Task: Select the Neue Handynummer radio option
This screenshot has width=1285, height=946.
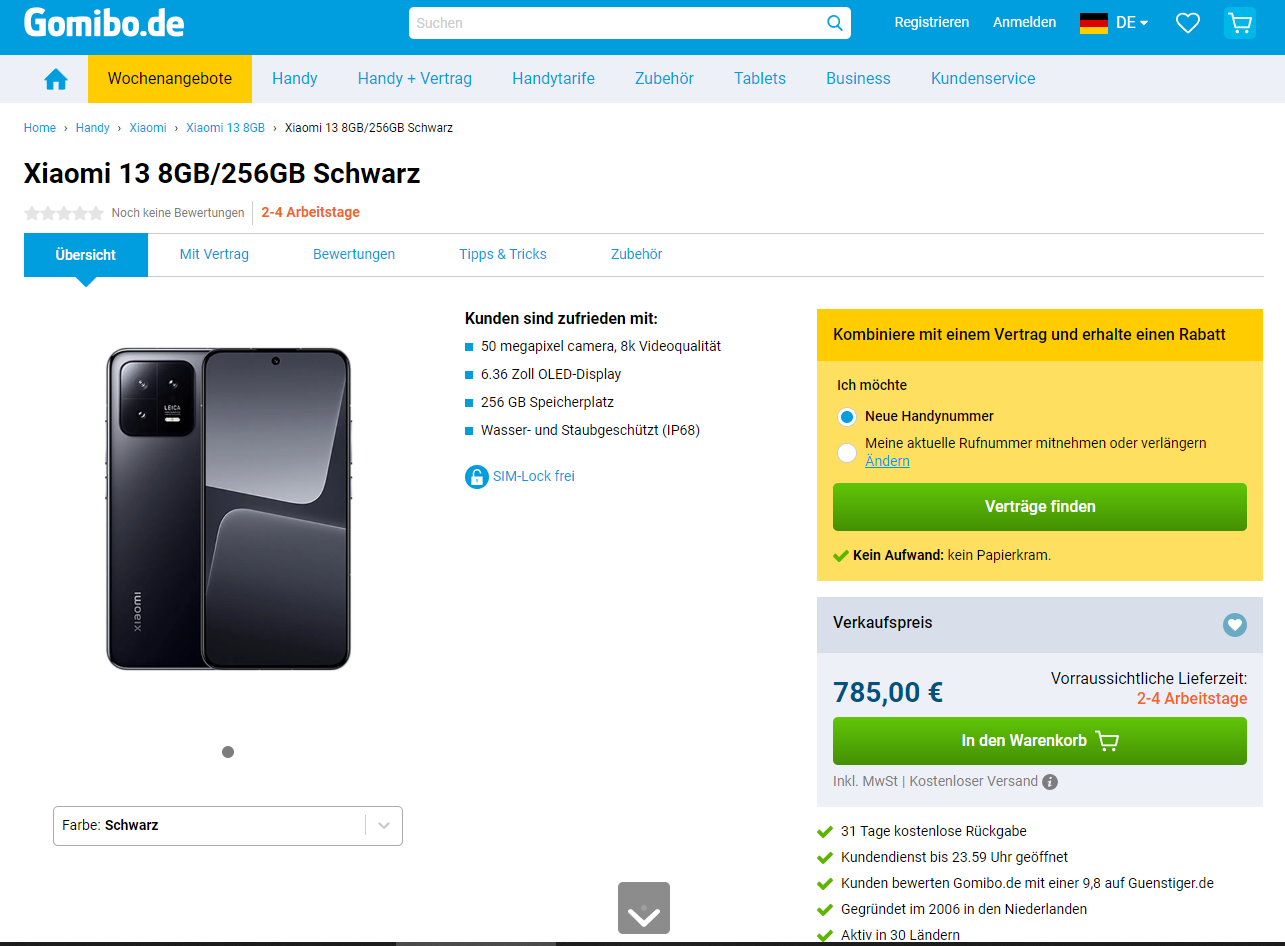Action: click(x=847, y=417)
